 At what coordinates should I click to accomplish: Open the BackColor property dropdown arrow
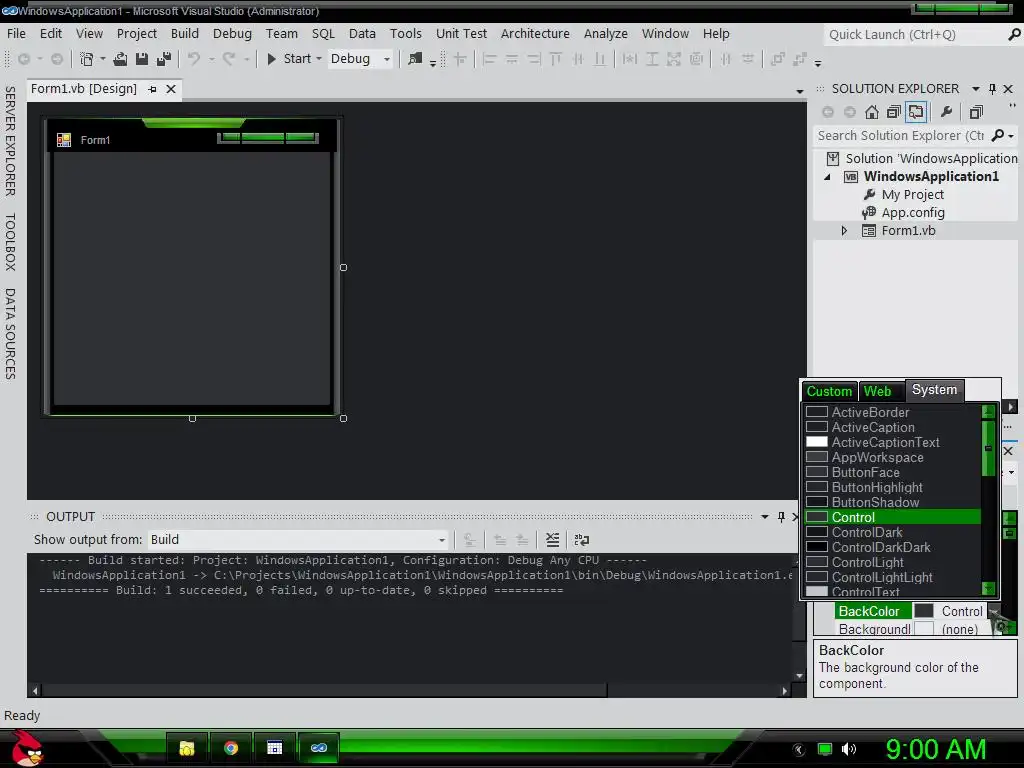click(993, 611)
